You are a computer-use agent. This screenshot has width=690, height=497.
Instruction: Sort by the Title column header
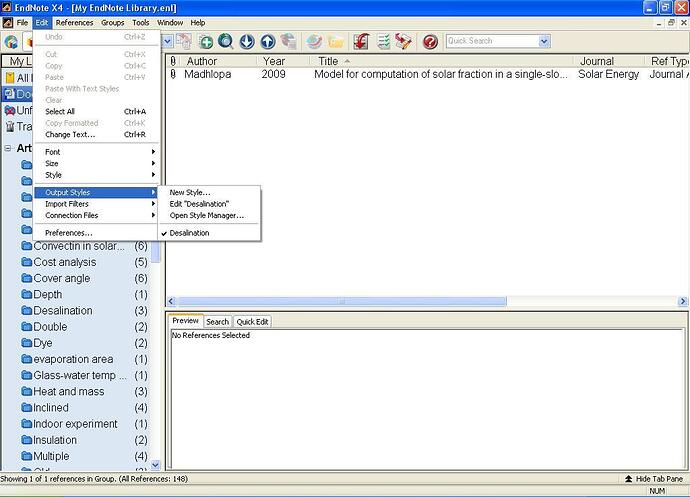[442, 61]
